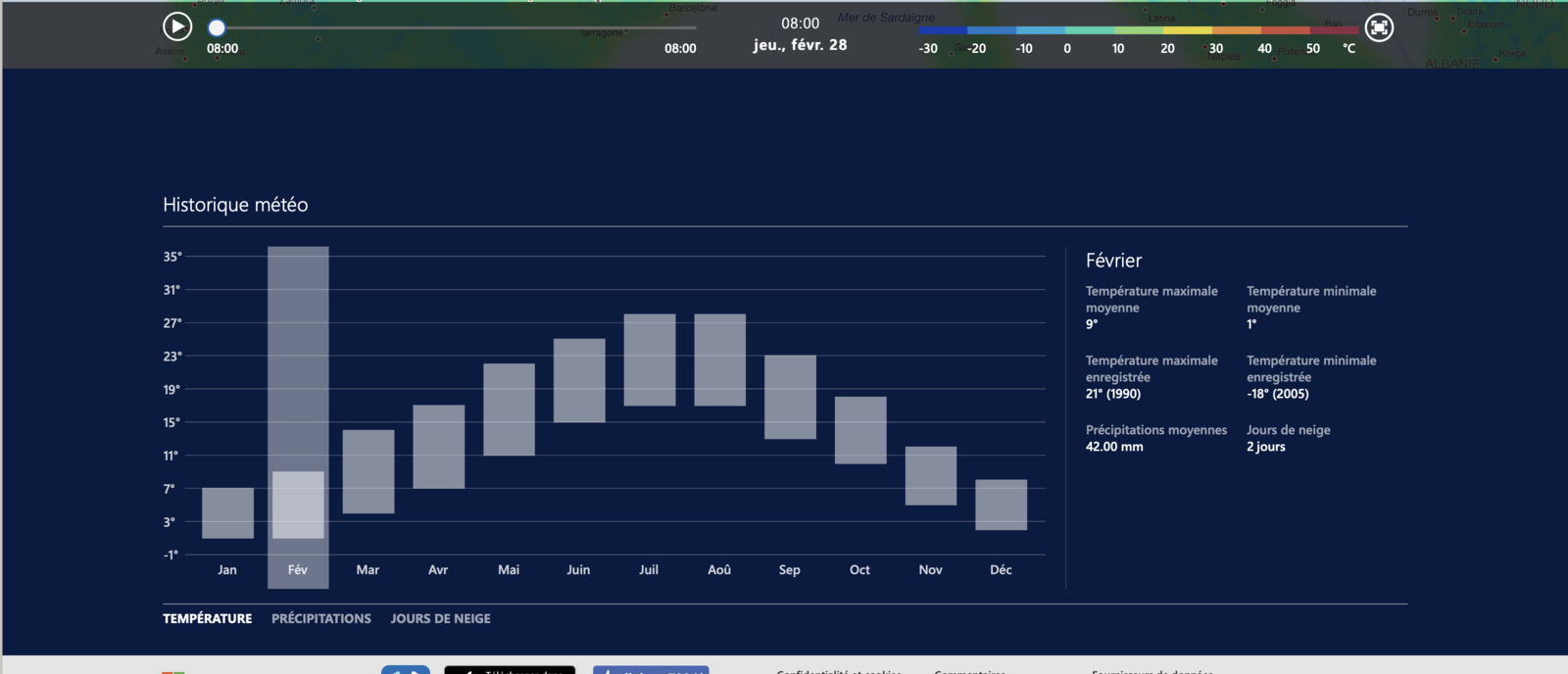Start the weather map animation playback

pyautogui.click(x=176, y=26)
